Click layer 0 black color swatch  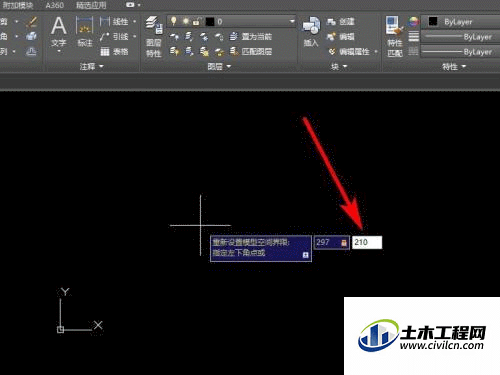210,22
